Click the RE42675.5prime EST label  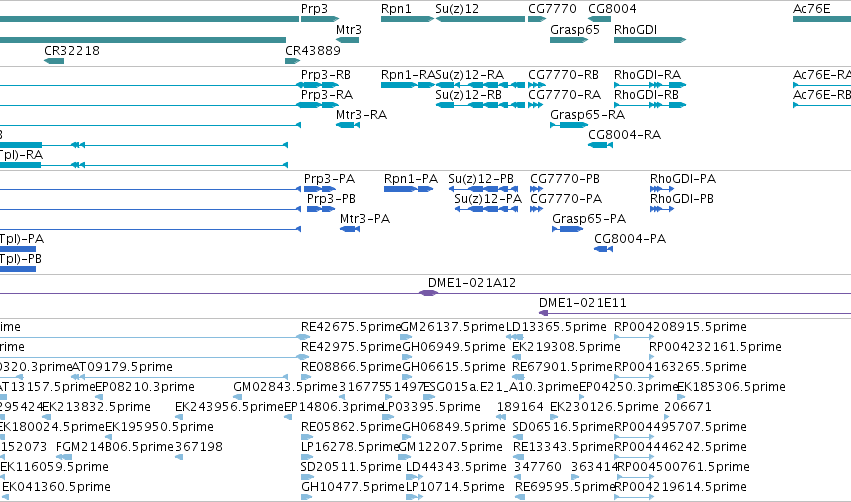tap(351, 327)
